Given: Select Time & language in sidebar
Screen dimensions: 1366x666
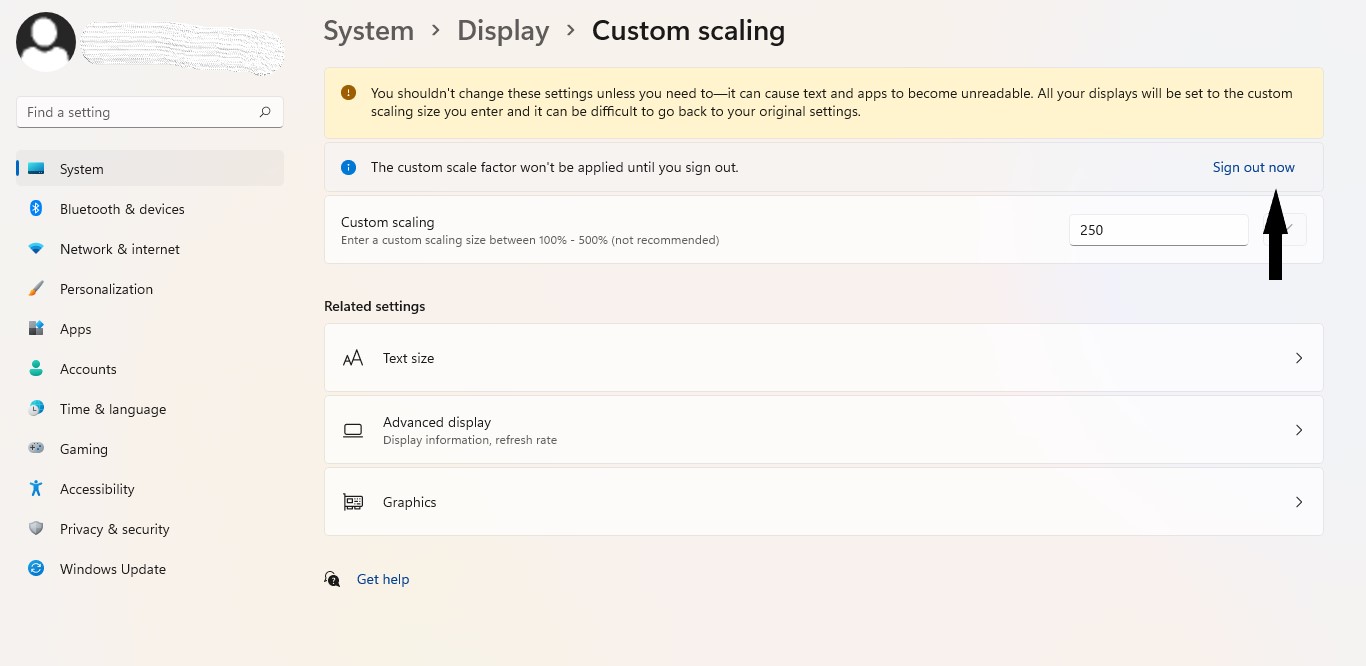Looking at the screenshot, I should tap(112, 409).
